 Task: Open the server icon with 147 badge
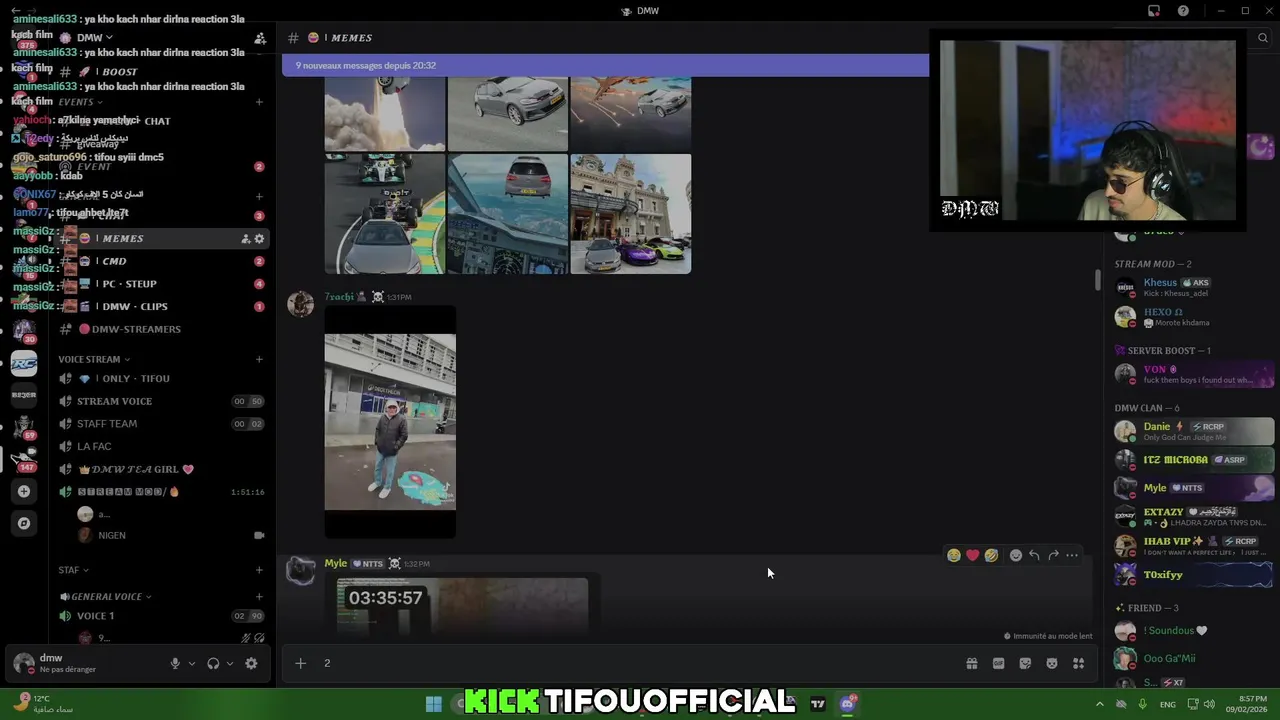point(24,458)
